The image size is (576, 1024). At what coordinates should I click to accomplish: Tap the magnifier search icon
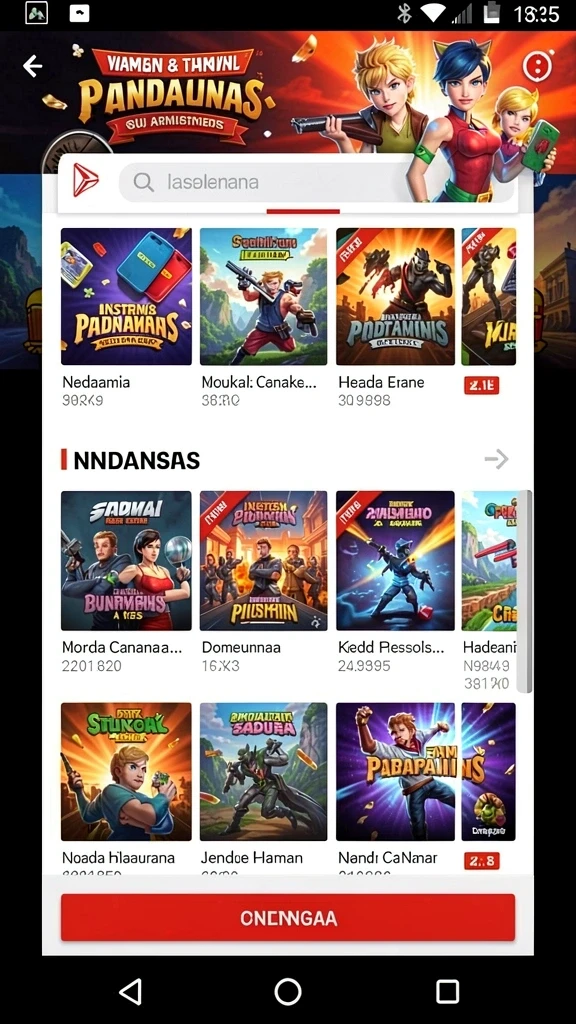[144, 182]
